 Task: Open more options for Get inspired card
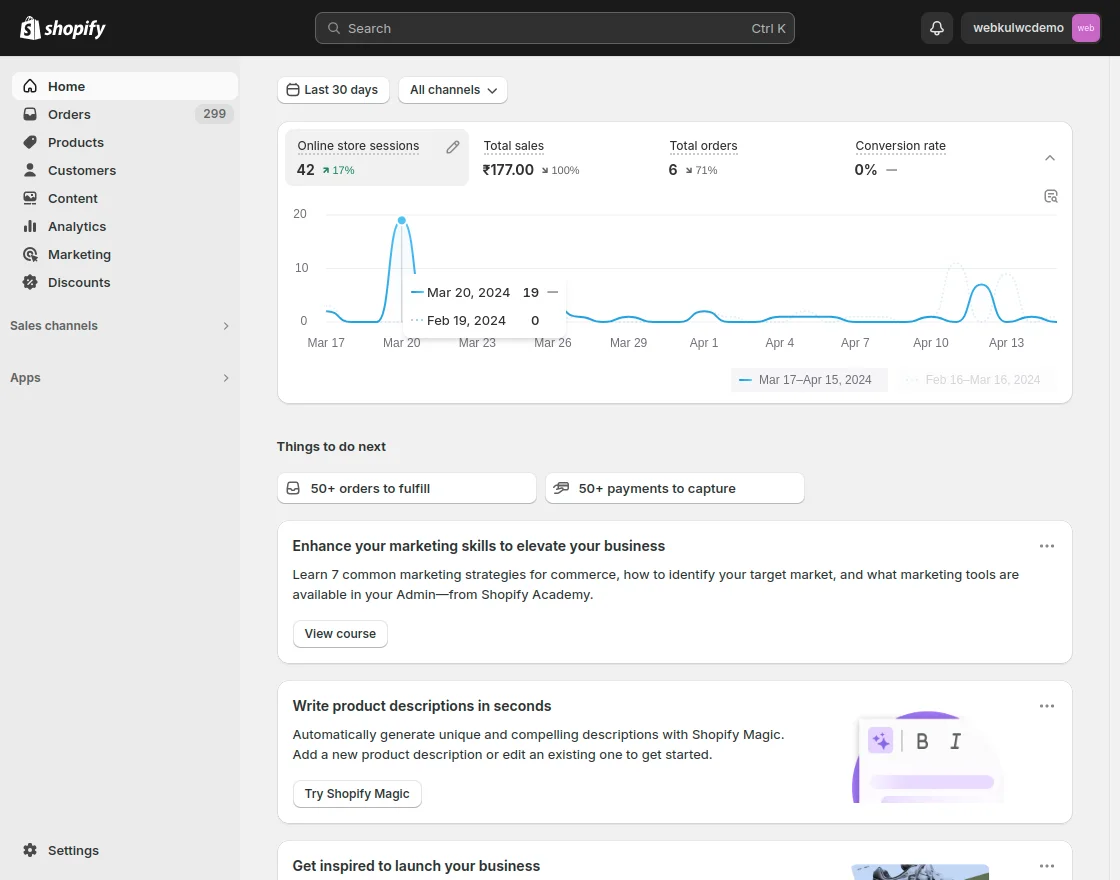(1046, 866)
